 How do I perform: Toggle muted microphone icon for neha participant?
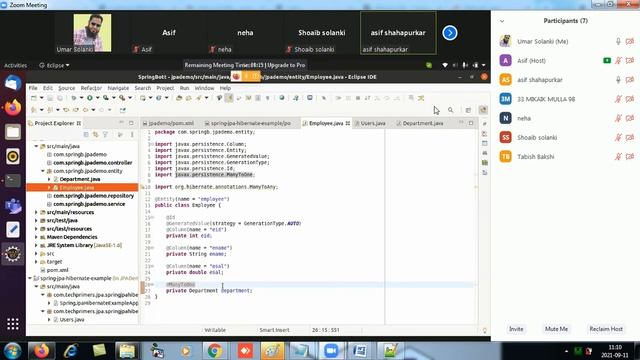[618, 118]
